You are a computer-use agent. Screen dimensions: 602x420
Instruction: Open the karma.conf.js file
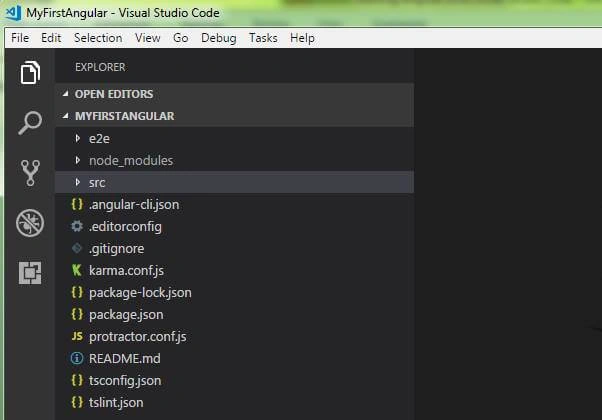[126, 271]
